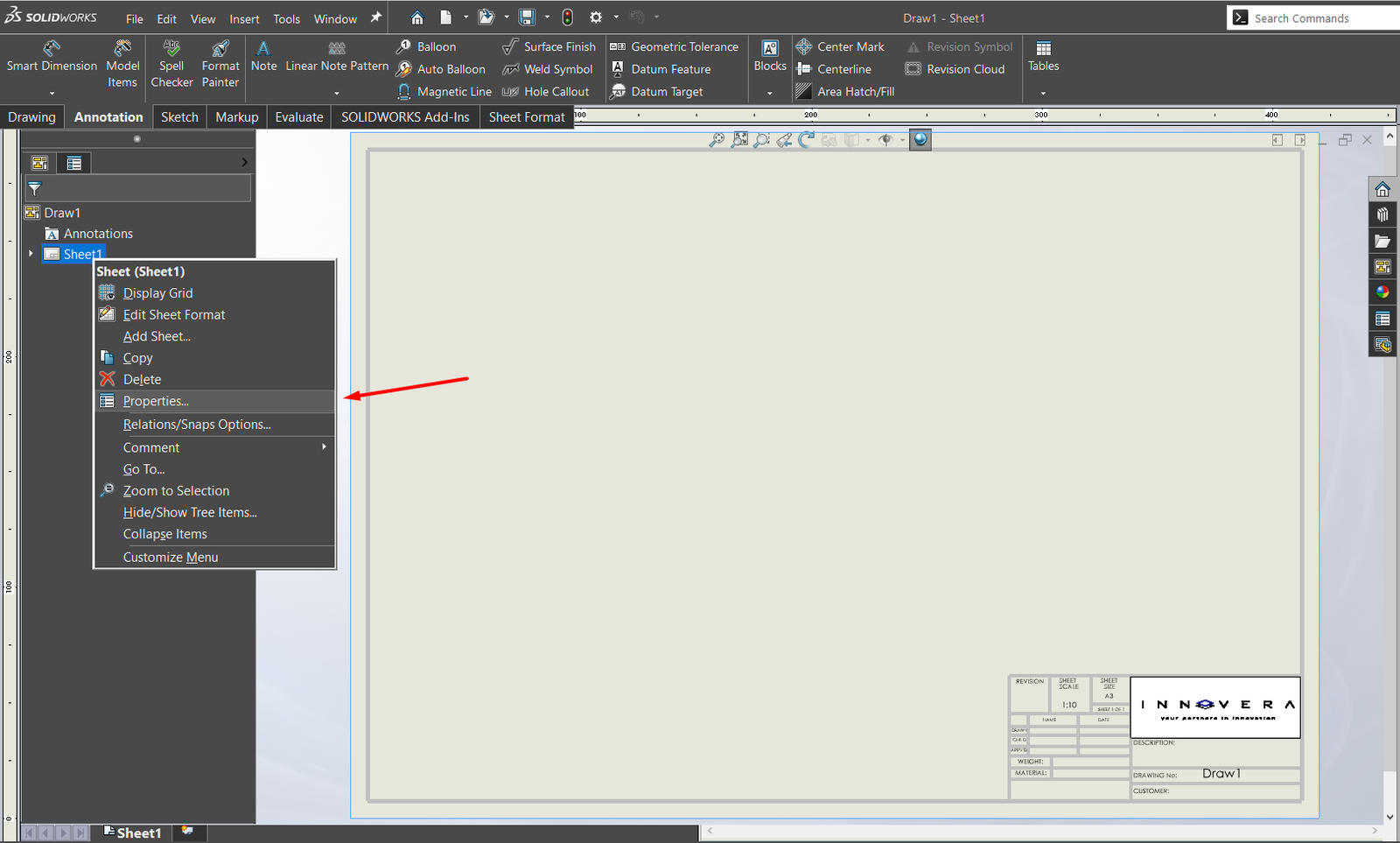1400x843 pixels.
Task: Pin the menu bar with the pushpin
Action: point(376,18)
